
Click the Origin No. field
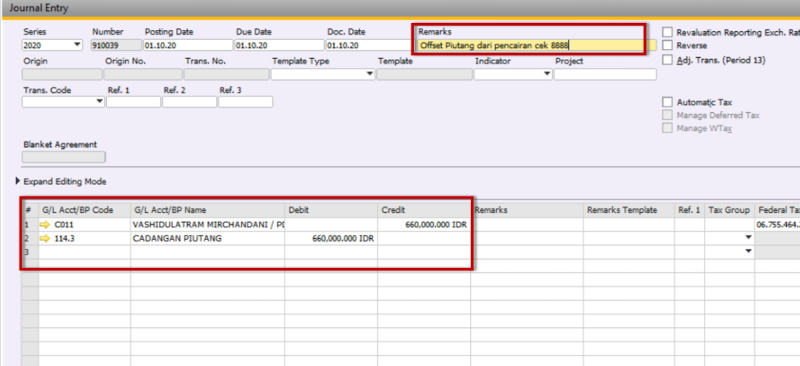(143, 75)
